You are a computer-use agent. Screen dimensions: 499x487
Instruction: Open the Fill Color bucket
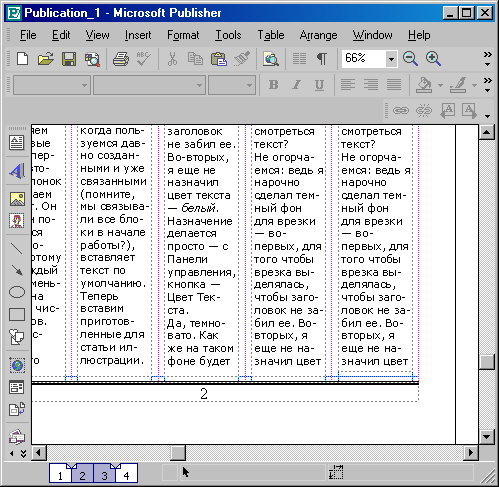click(424, 85)
